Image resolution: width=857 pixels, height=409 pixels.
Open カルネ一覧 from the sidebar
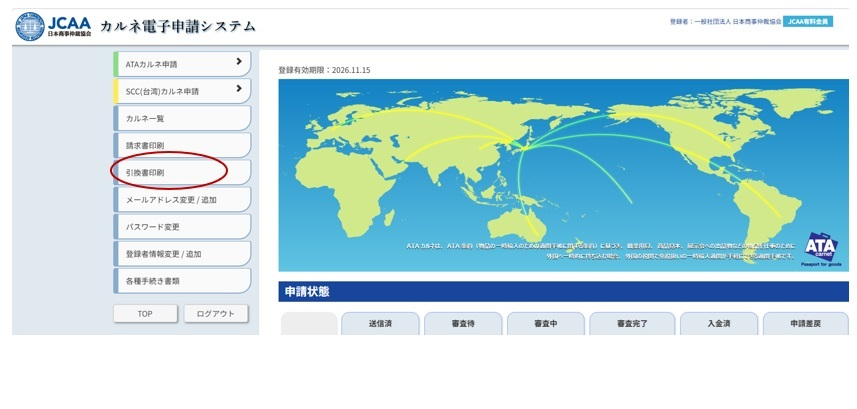(181, 118)
